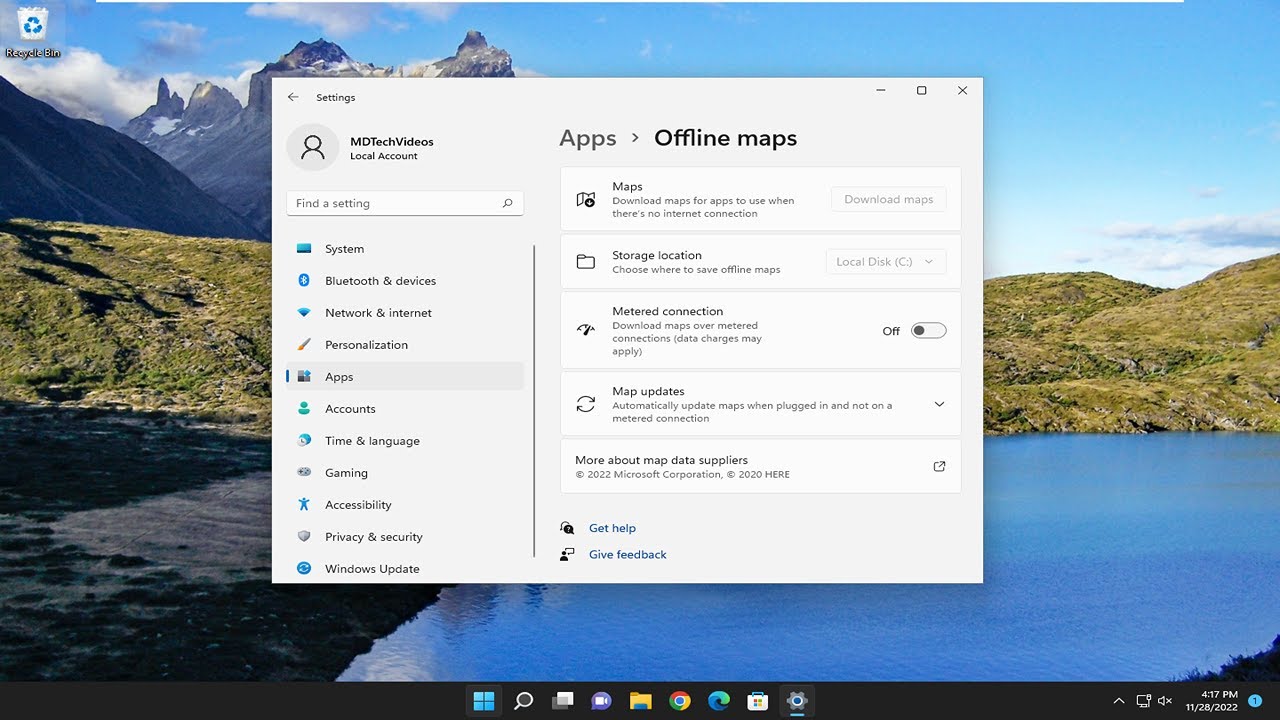Click the Windows Update sync icon
This screenshot has height=720, width=1280.
tap(304, 569)
